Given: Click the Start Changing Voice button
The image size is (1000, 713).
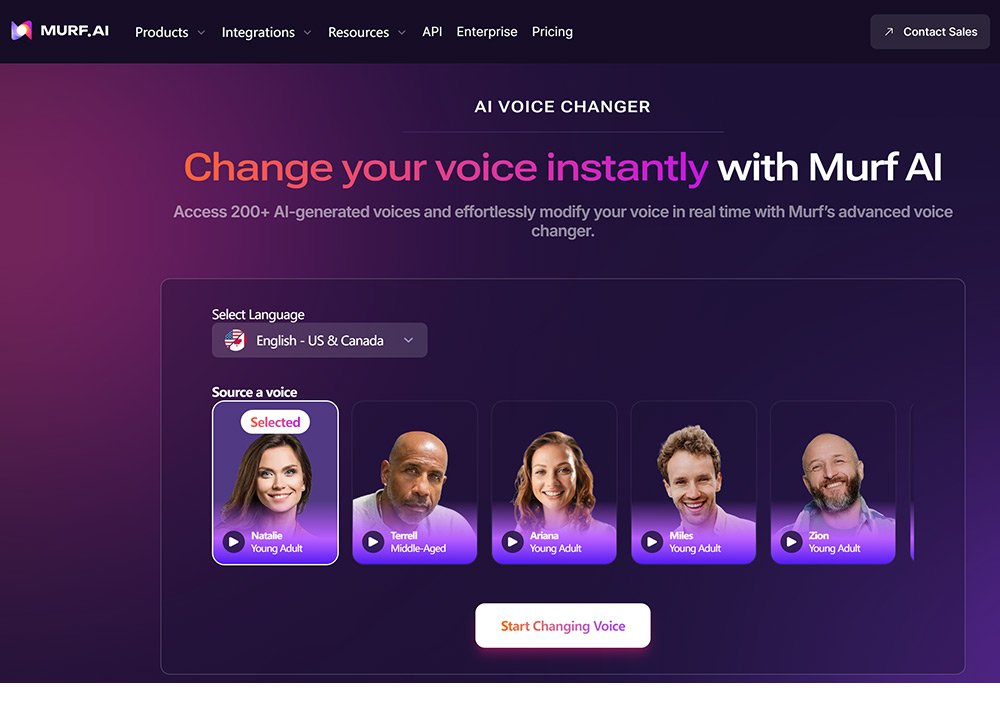Looking at the screenshot, I should click(x=562, y=626).
